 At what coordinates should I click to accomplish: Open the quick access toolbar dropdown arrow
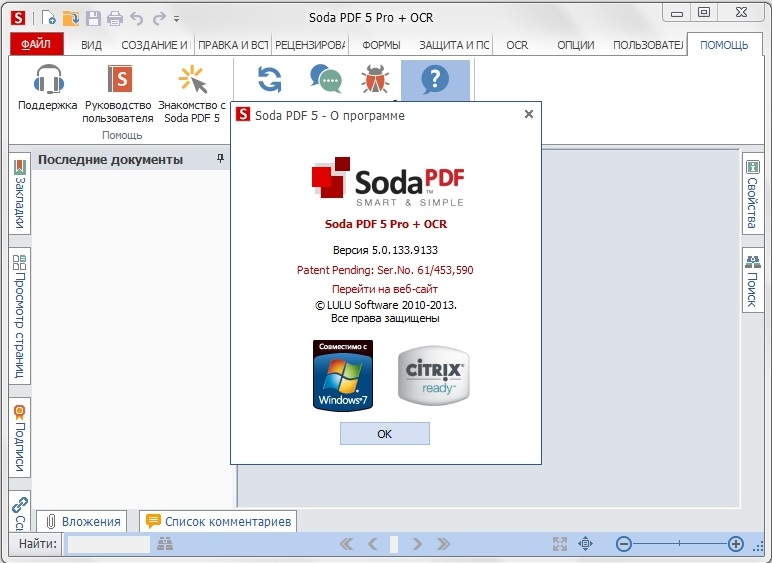tap(176, 19)
